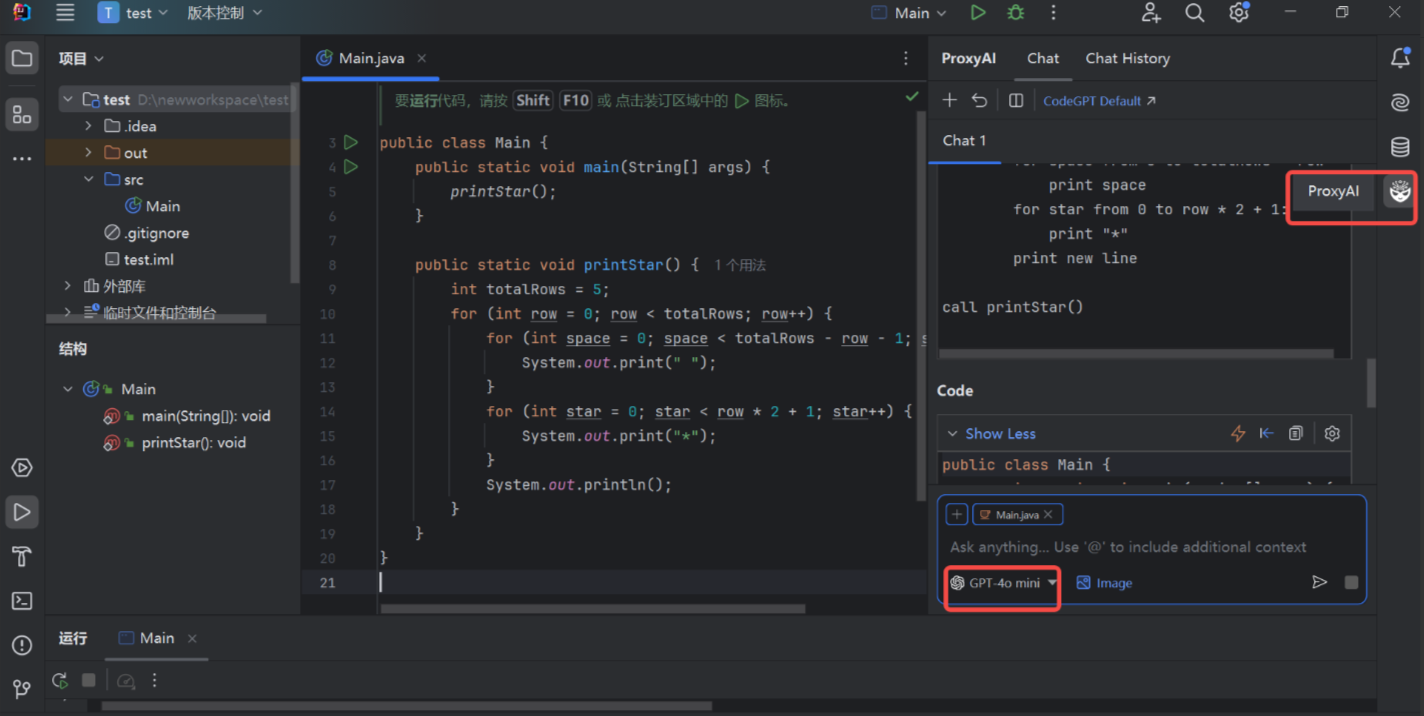1424x716 pixels.
Task: Open the Structure tool window icon
Action: 22,115
